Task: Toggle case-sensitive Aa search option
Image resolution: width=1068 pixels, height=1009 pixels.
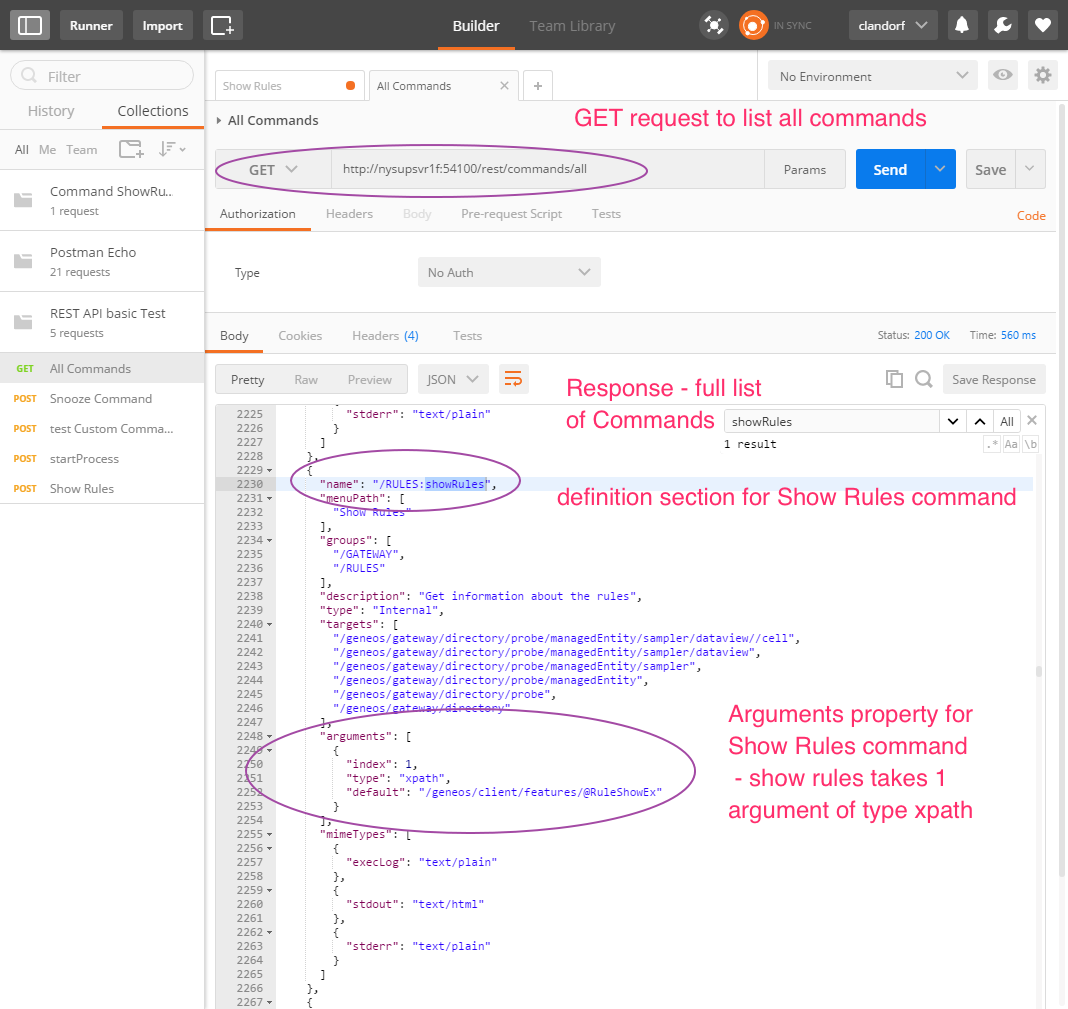Action: coord(1011,444)
